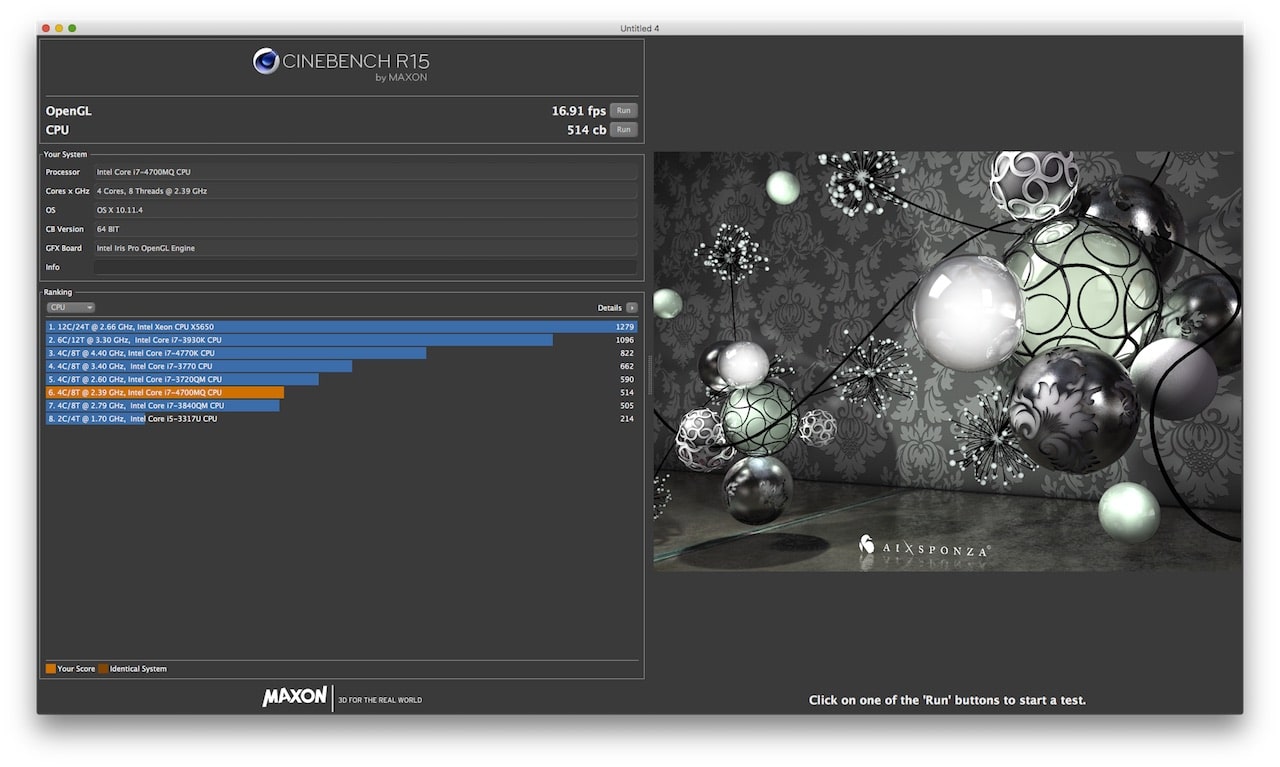Select highlighted row Intel Core i7-4700MQ
Viewport: 1280px width, 767px height.
click(x=341, y=393)
